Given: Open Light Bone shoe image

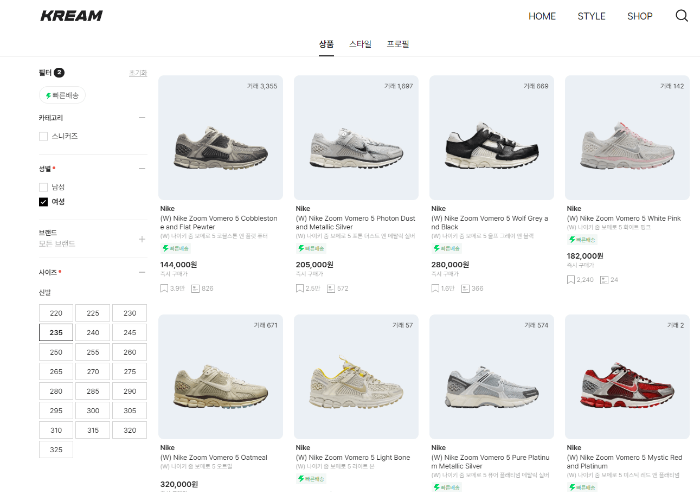Looking at the screenshot, I should tap(356, 377).
